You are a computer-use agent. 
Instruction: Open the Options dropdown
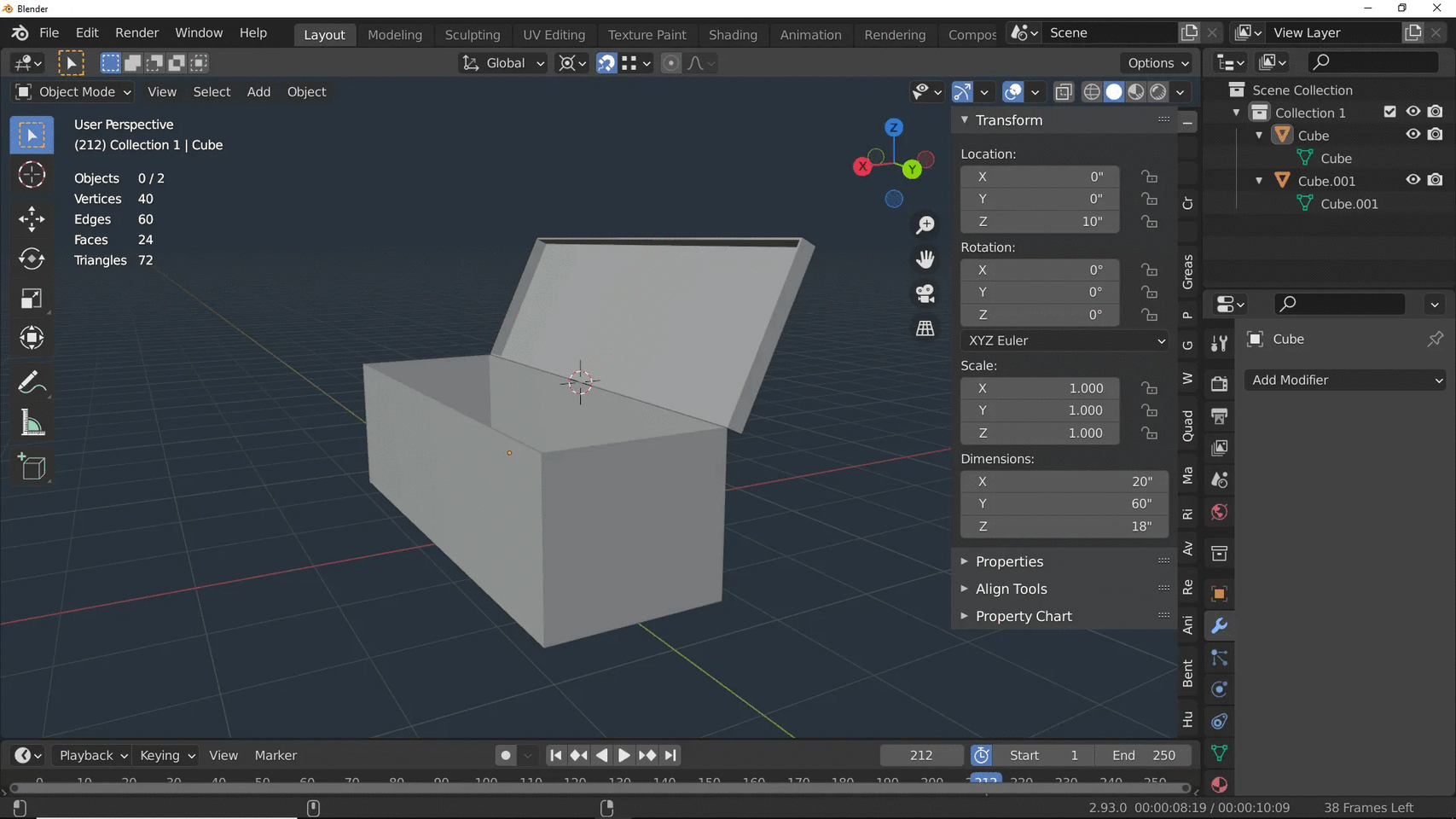click(1157, 63)
